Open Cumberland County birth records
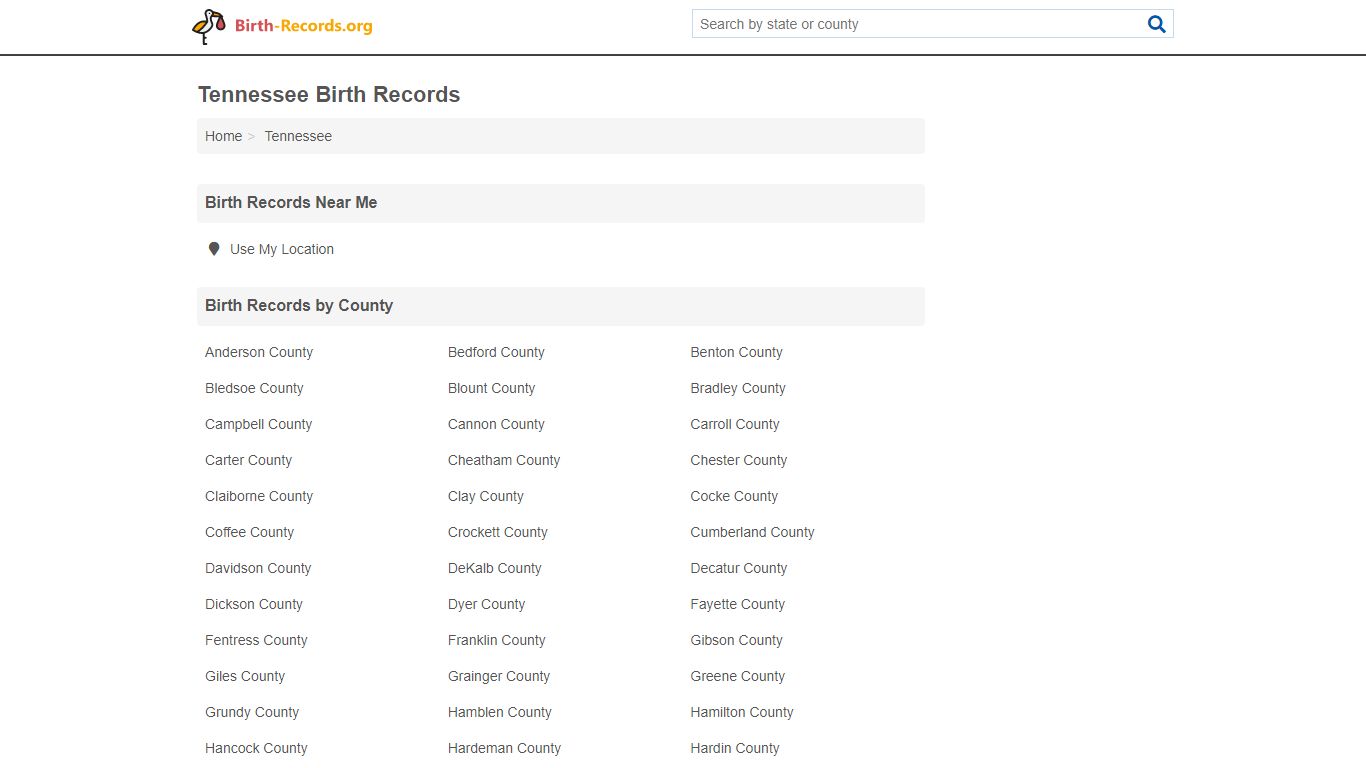Screen dimensions: 1366x768 (752, 532)
